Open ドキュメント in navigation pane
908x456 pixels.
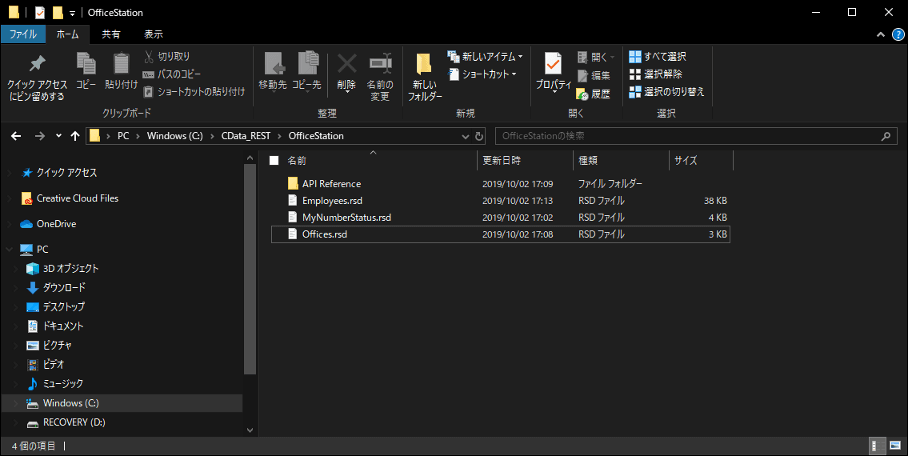63,326
